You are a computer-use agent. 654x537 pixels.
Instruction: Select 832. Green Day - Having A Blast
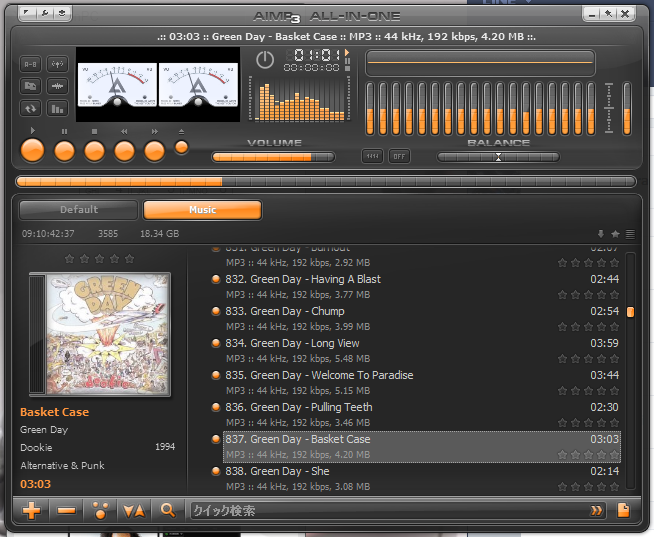coord(422,287)
